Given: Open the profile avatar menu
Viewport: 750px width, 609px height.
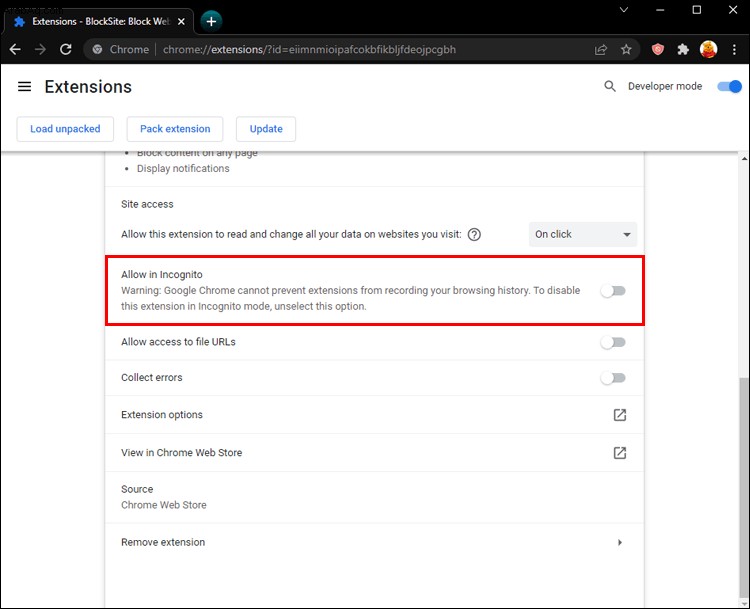Looking at the screenshot, I should coord(708,49).
